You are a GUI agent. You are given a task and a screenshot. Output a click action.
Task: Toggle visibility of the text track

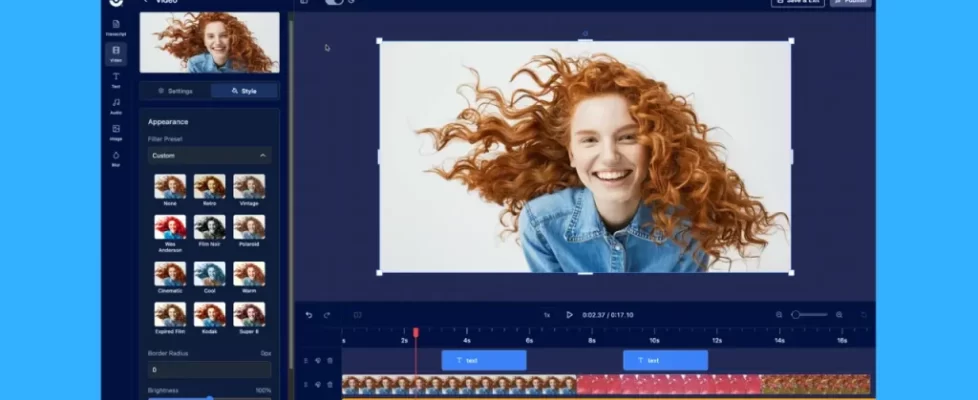pos(318,360)
